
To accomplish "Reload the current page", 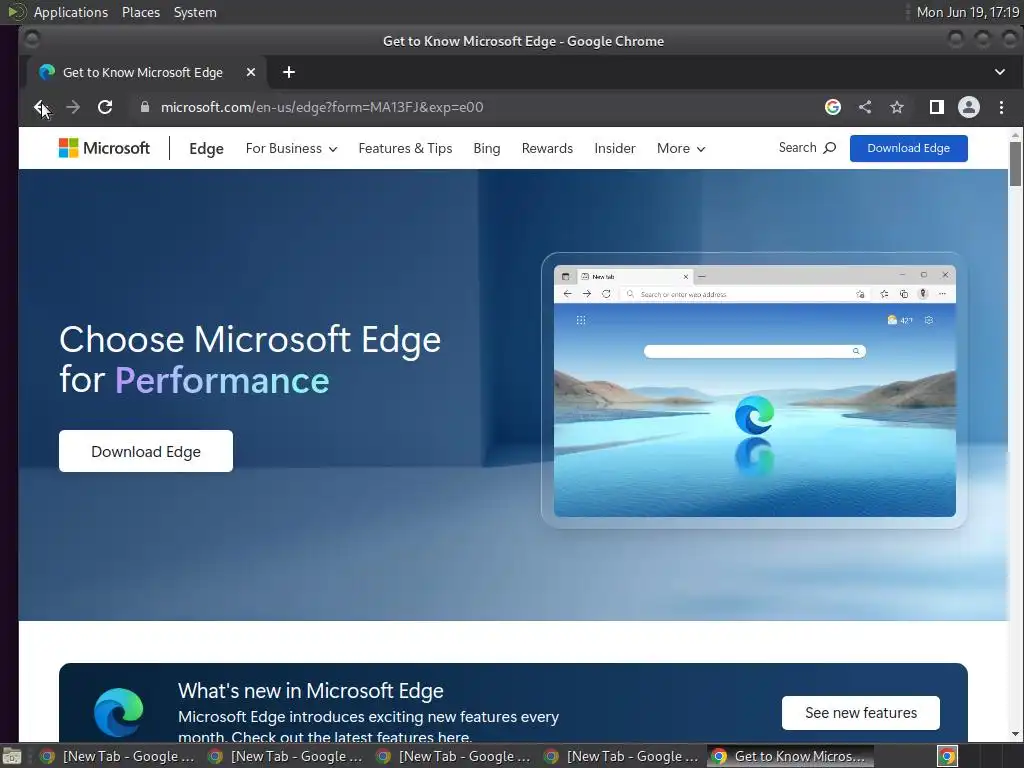I will [105, 107].
